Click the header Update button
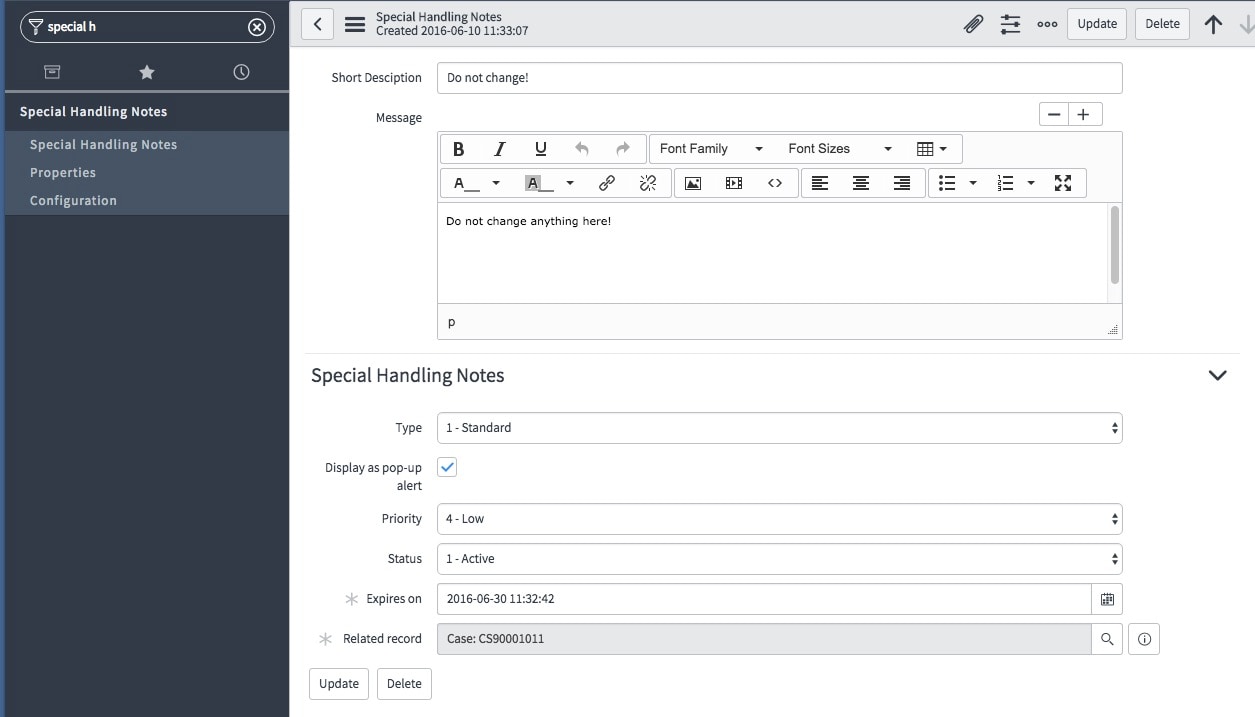 (x=1097, y=24)
